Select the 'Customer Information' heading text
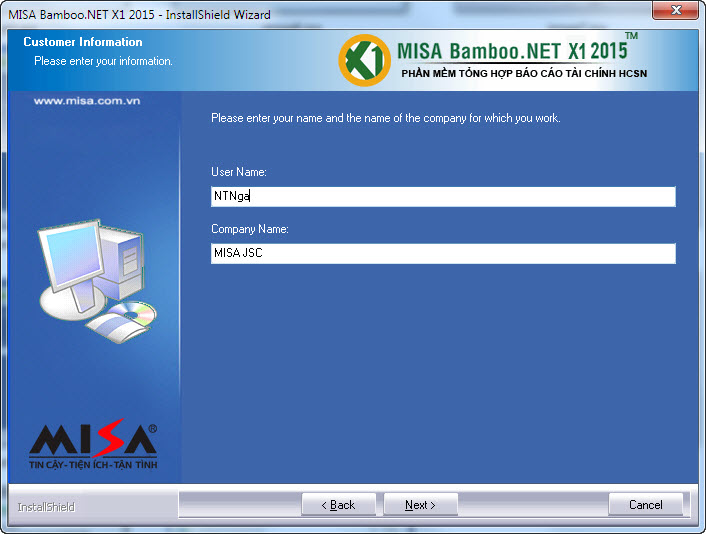Image resolution: width=706 pixels, height=534 pixels. point(83,42)
